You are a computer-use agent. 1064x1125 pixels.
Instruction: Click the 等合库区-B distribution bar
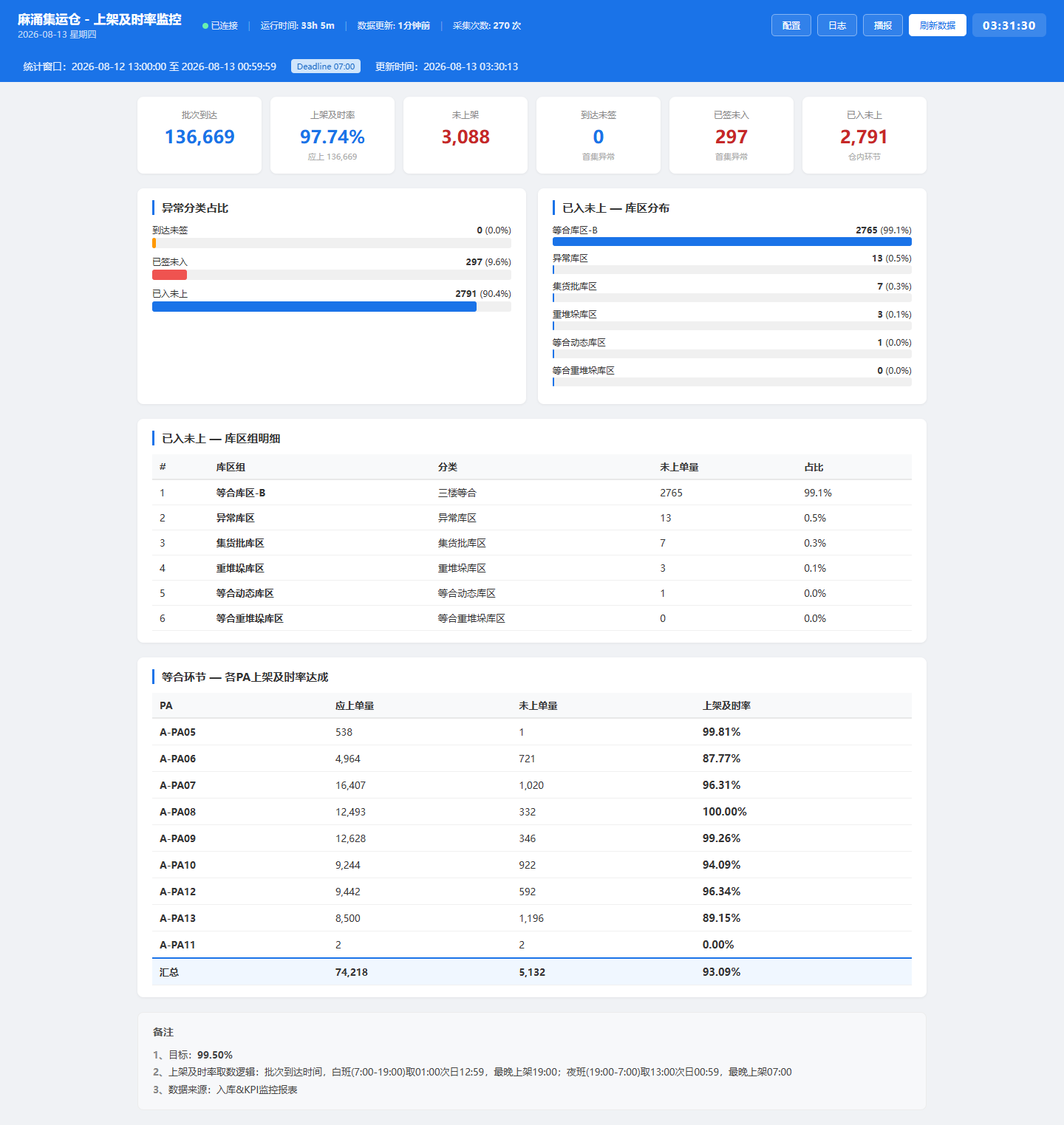[x=732, y=242]
